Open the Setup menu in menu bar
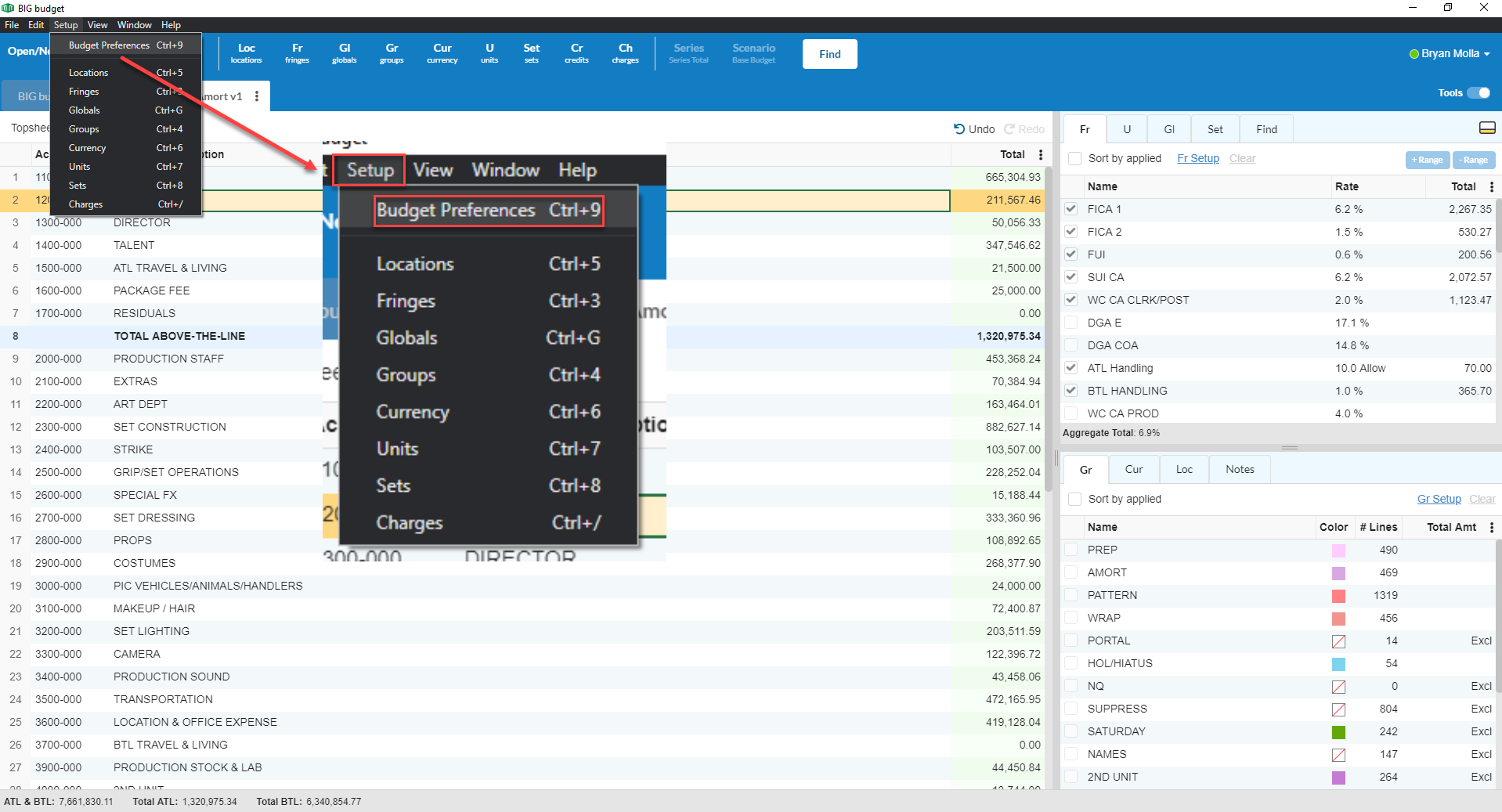This screenshot has width=1502, height=812. click(x=66, y=25)
